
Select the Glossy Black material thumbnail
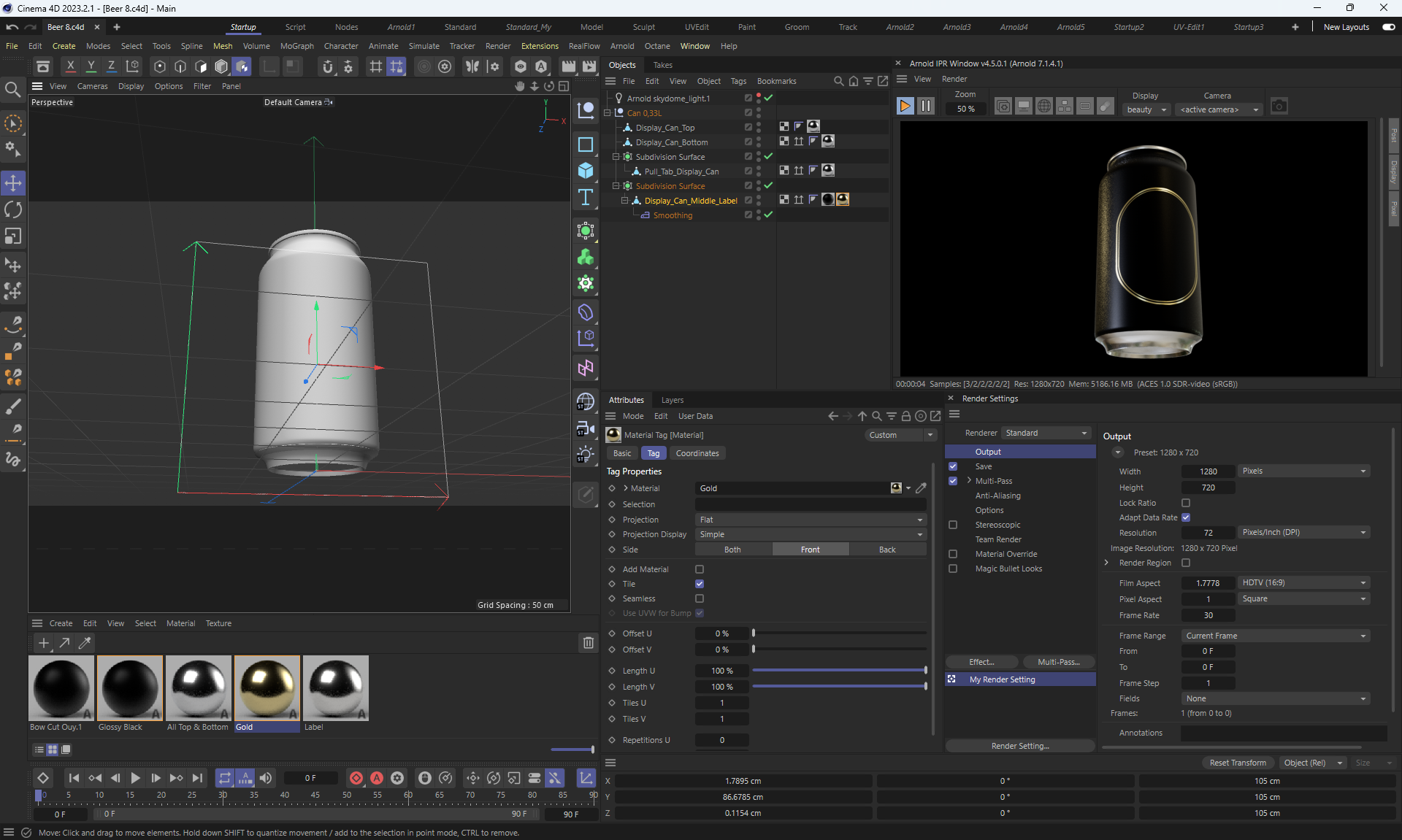pyautogui.click(x=130, y=688)
